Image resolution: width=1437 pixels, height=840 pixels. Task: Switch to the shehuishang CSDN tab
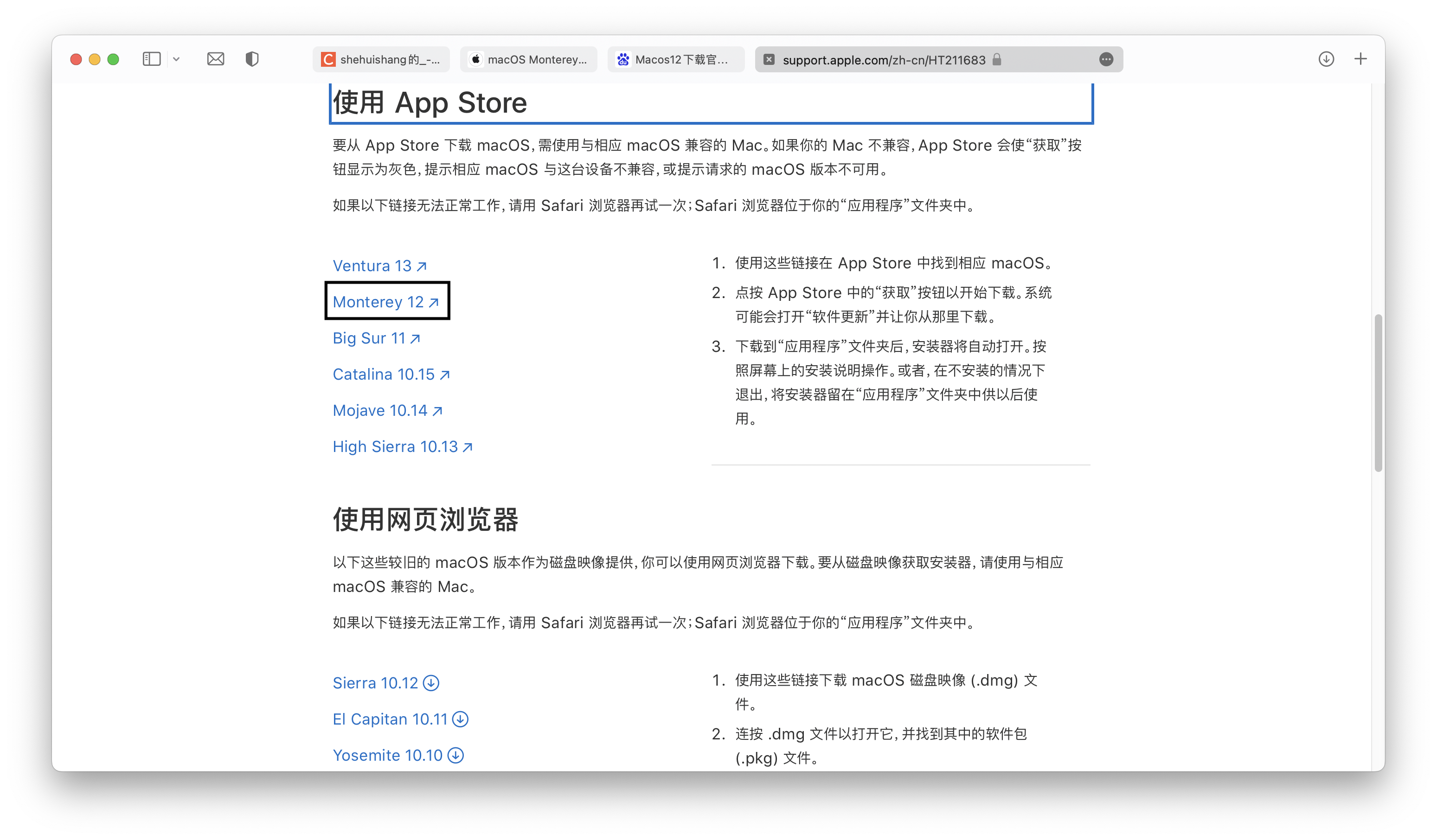pyautogui.click(x=381, y=59)
